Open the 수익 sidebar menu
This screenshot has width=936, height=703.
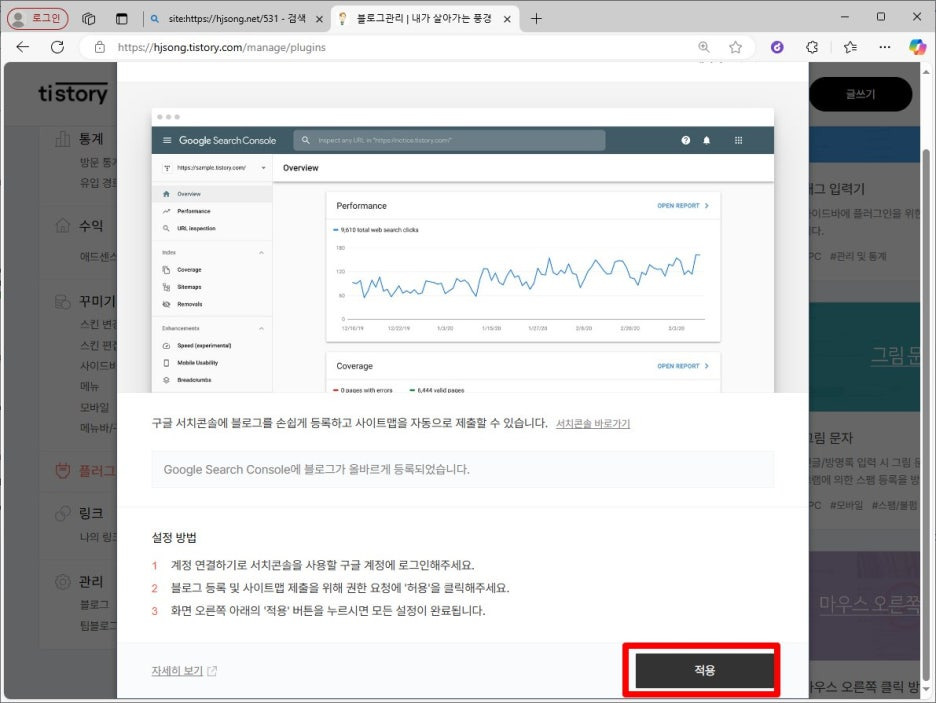click(91, 226)
